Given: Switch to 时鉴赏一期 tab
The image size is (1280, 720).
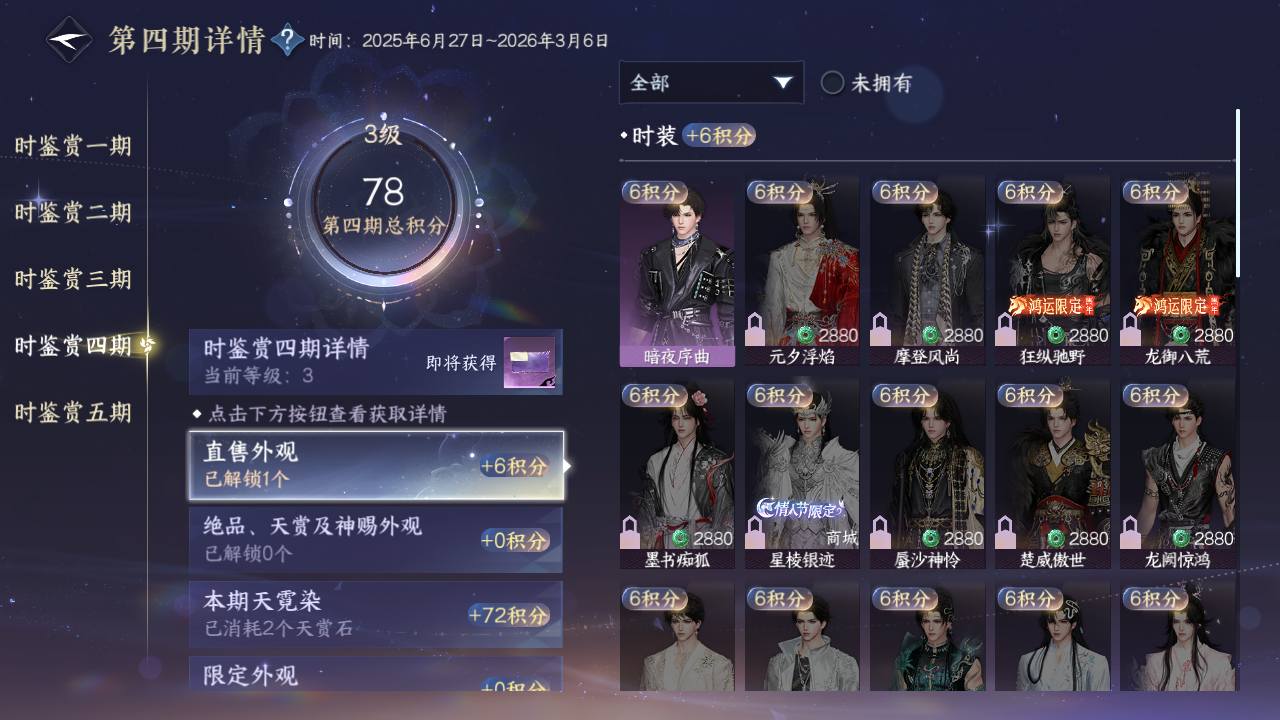Looking at the screenshot, I should click(x=73, y=146).
